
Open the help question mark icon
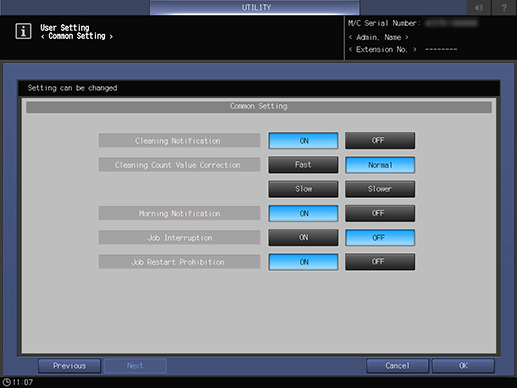[x=504, y=8]
